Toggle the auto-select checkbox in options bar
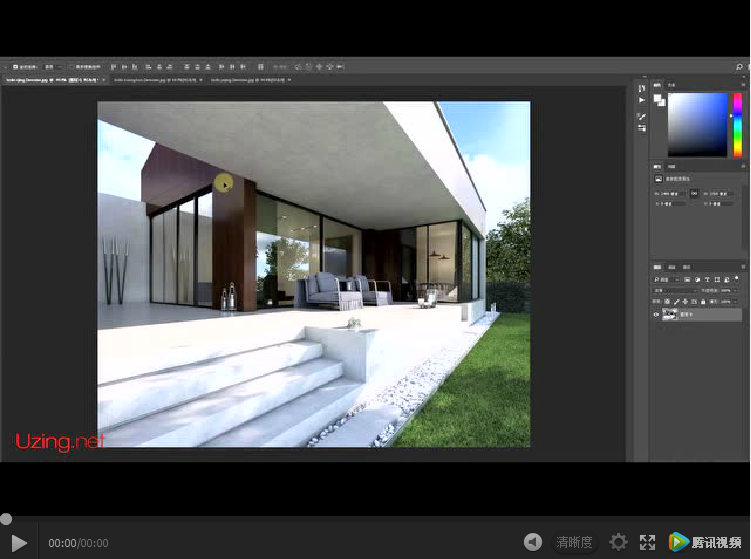The width and height of the screenshot is (751, 559). tap(14, 66)
